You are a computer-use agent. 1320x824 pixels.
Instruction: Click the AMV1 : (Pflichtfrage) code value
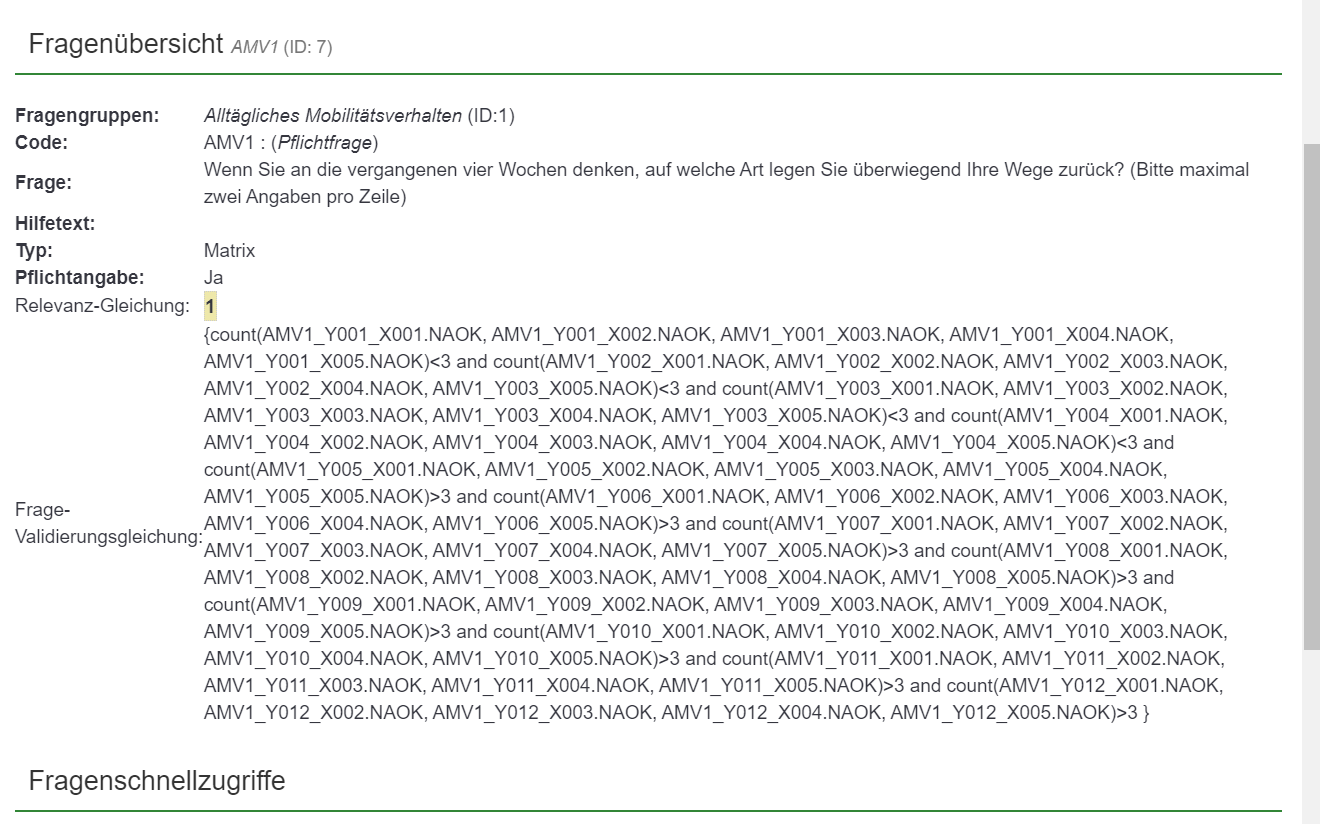point(291,143)
